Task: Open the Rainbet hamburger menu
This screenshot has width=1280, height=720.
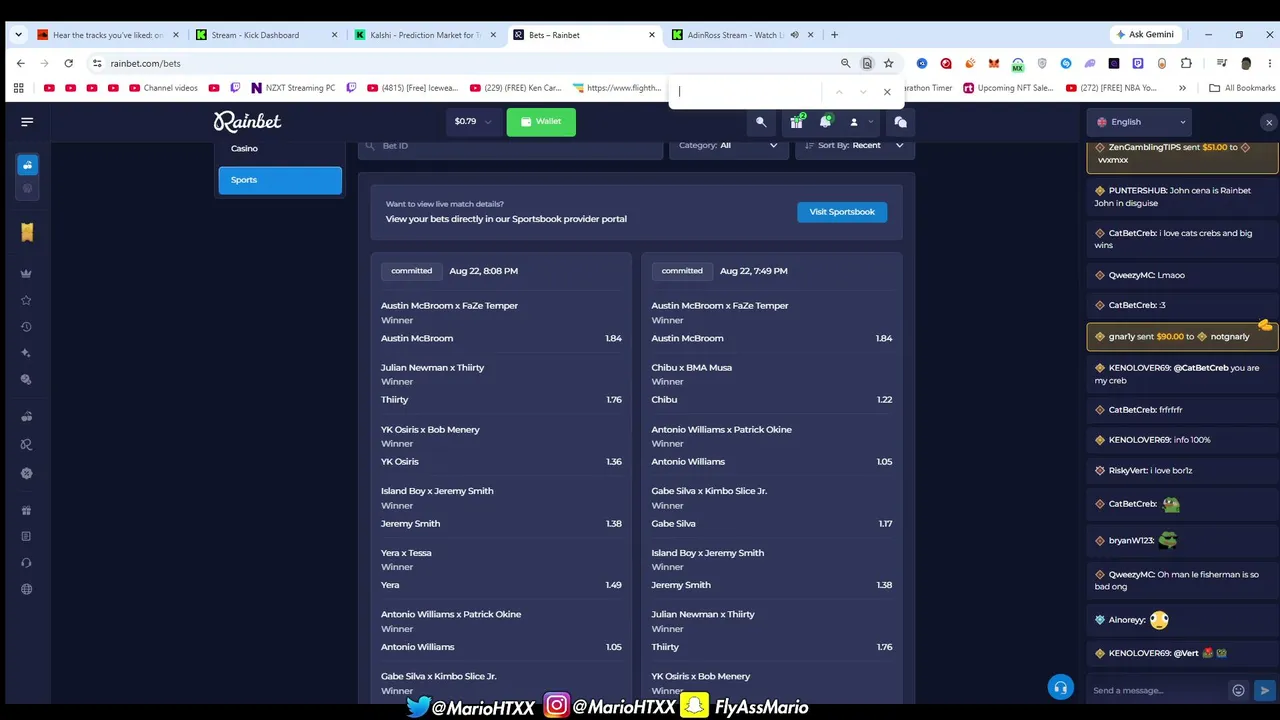Action: pos(27,122)
